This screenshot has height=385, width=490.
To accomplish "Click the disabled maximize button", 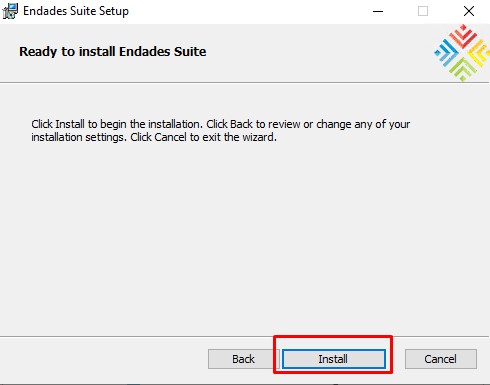I will coord(423,11).
